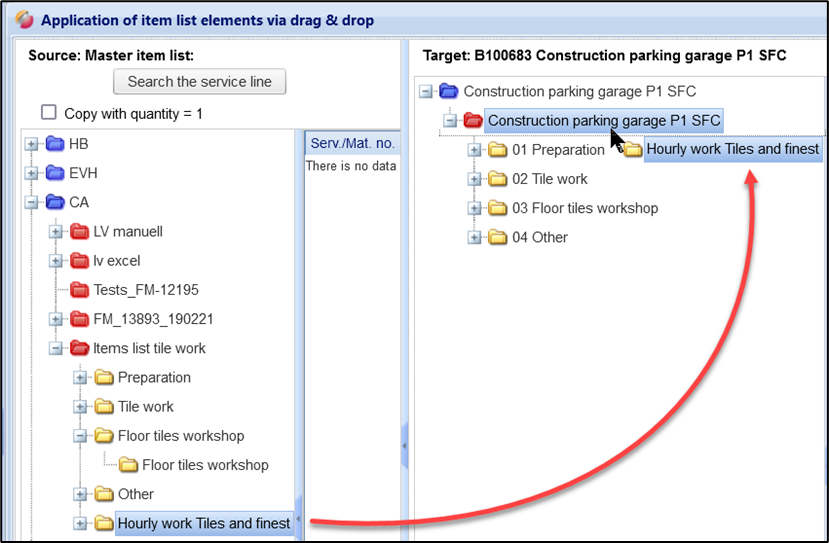This screenshot has height=543, width=829.
Task: Expand the 03 Floor tiles workshop node
Action: 474,208
